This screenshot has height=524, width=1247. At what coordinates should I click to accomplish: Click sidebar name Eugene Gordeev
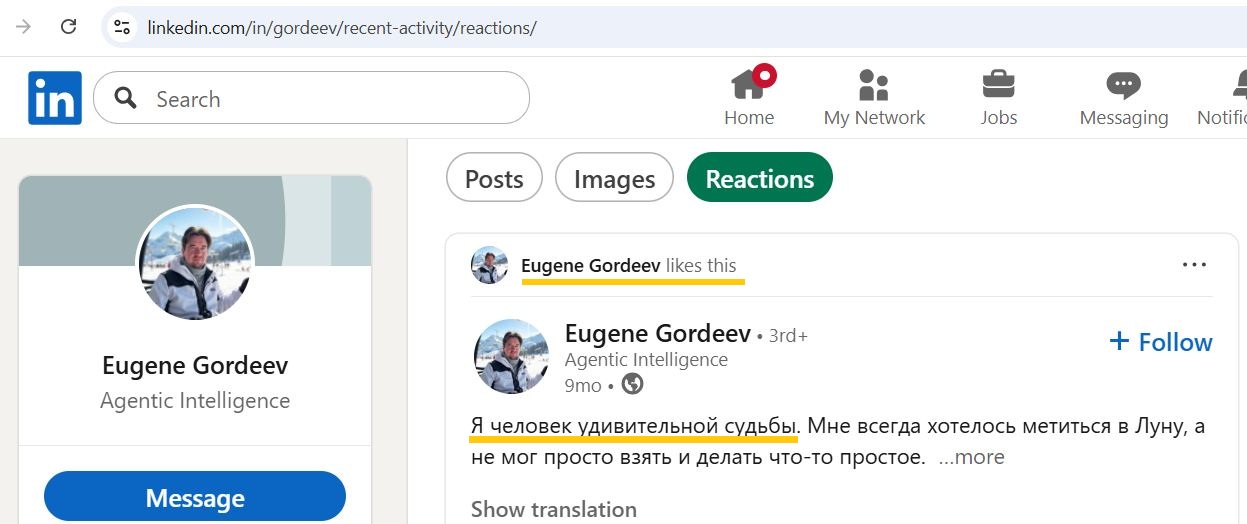pos(195,365)
